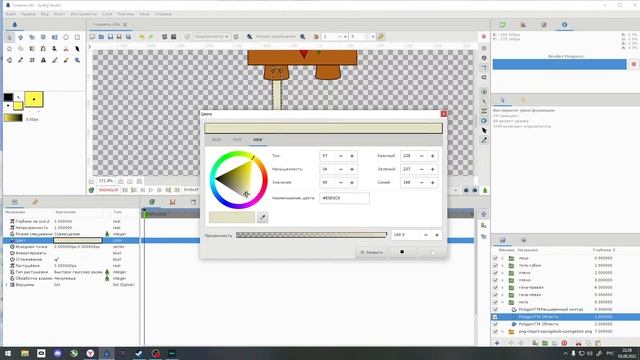Open the Файл menu
The width and height of the screenshot is (640, 360).
pyautogui.click(x=11, y=14)
